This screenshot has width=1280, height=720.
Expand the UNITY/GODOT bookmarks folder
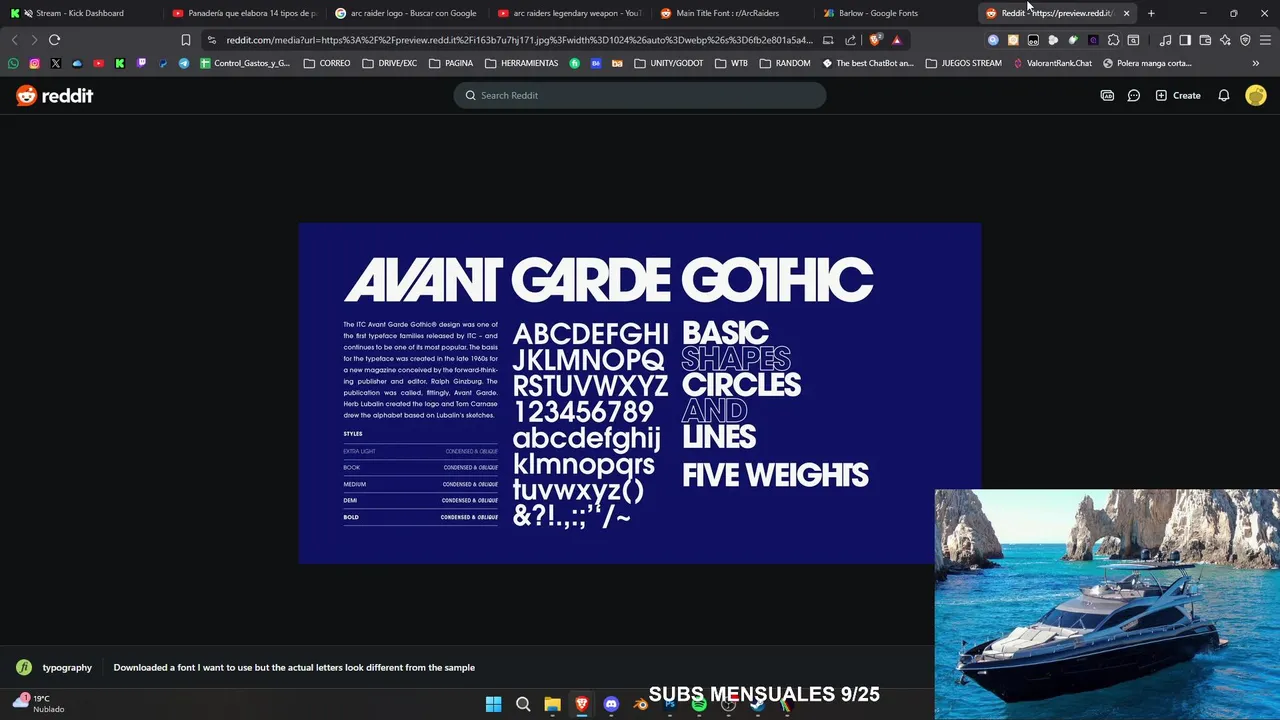click(671, 63)
